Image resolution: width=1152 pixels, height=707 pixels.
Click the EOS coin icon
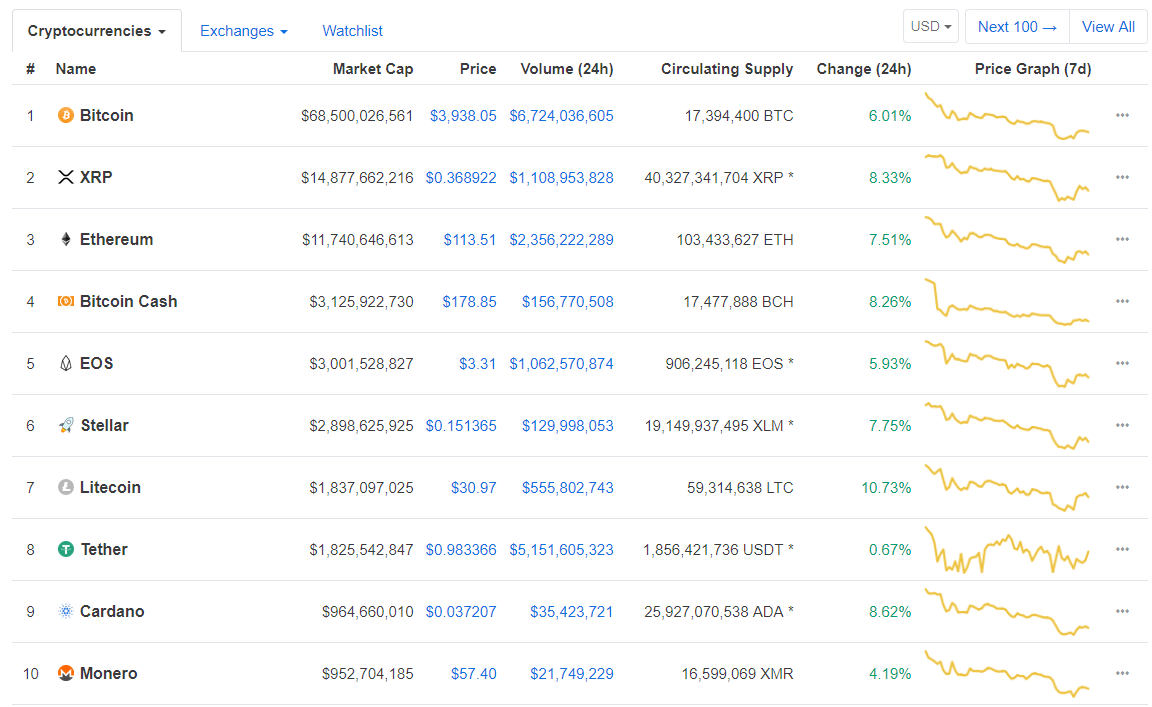(x=64, y=363)
